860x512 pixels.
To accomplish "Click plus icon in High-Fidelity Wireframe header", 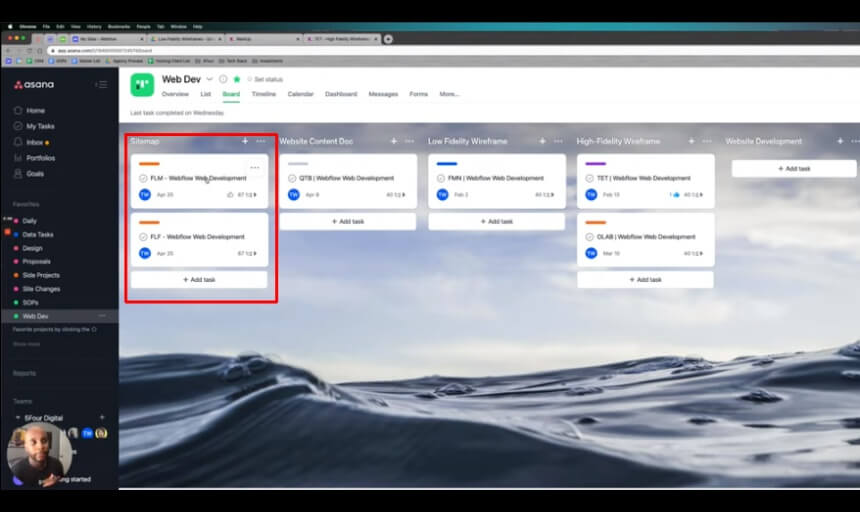I will coord(691,141).
